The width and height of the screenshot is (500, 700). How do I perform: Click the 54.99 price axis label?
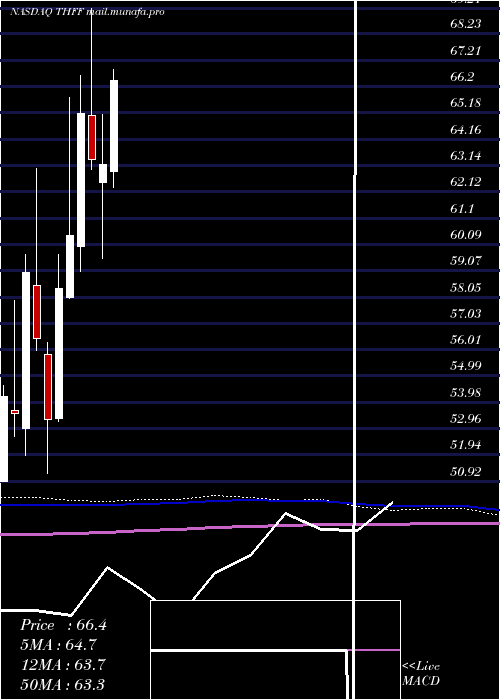[466, 366]
